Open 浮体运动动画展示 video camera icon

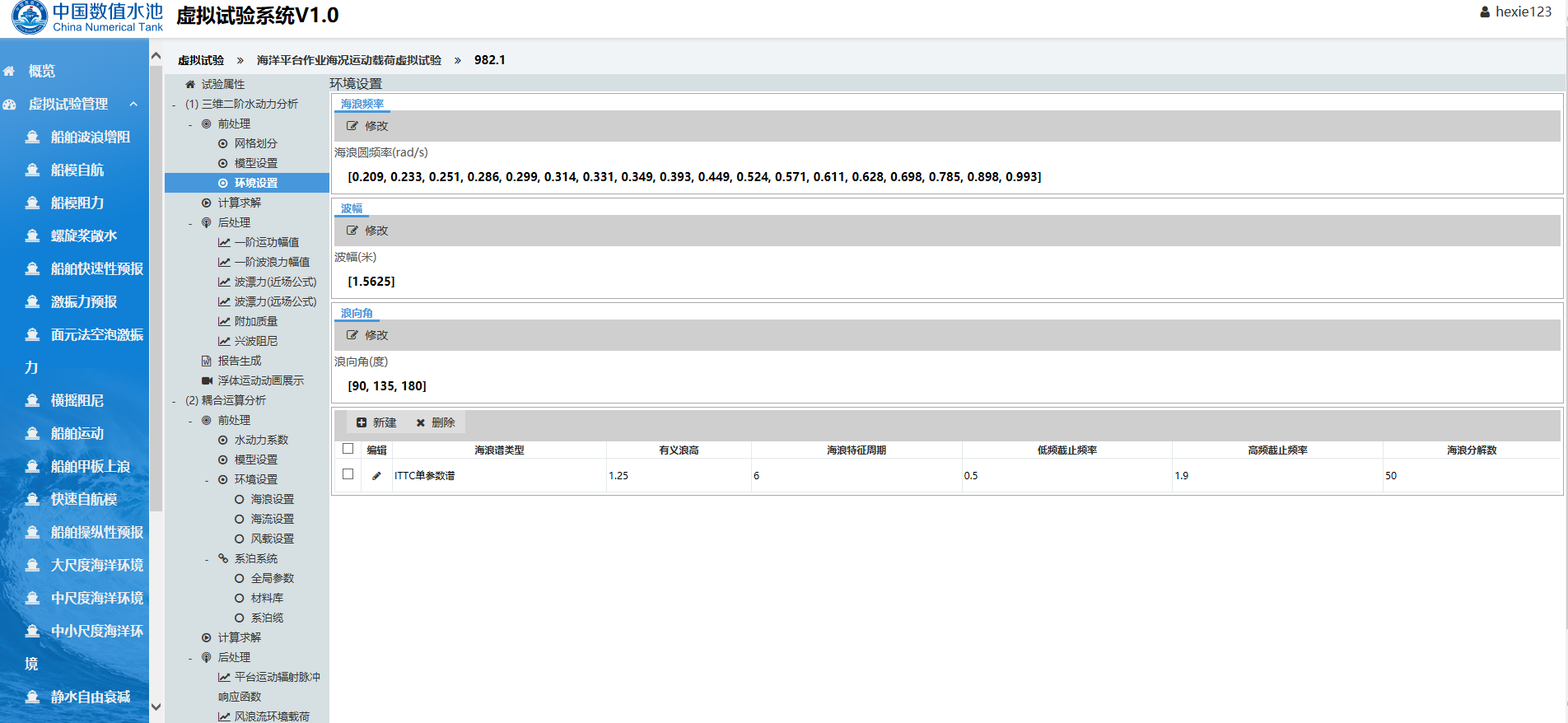(207, 380)
